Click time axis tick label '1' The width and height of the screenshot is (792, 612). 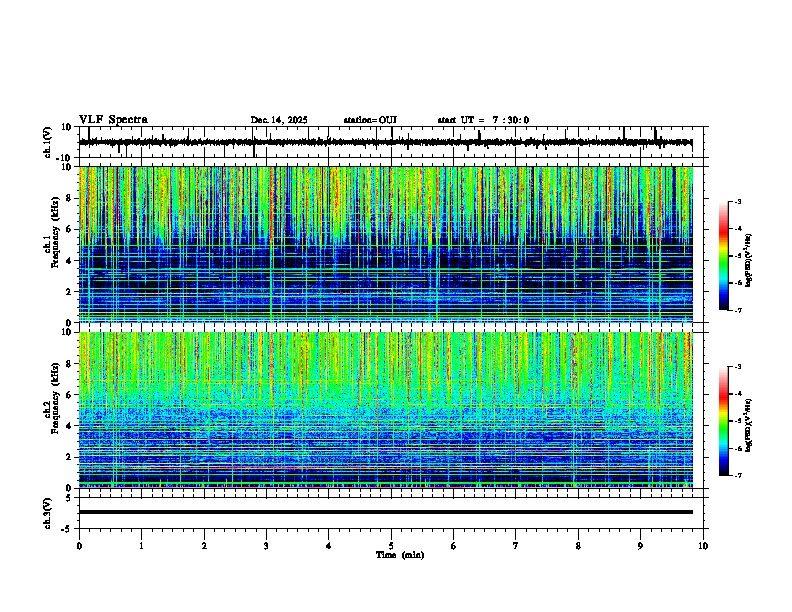[x=141, y=546]
